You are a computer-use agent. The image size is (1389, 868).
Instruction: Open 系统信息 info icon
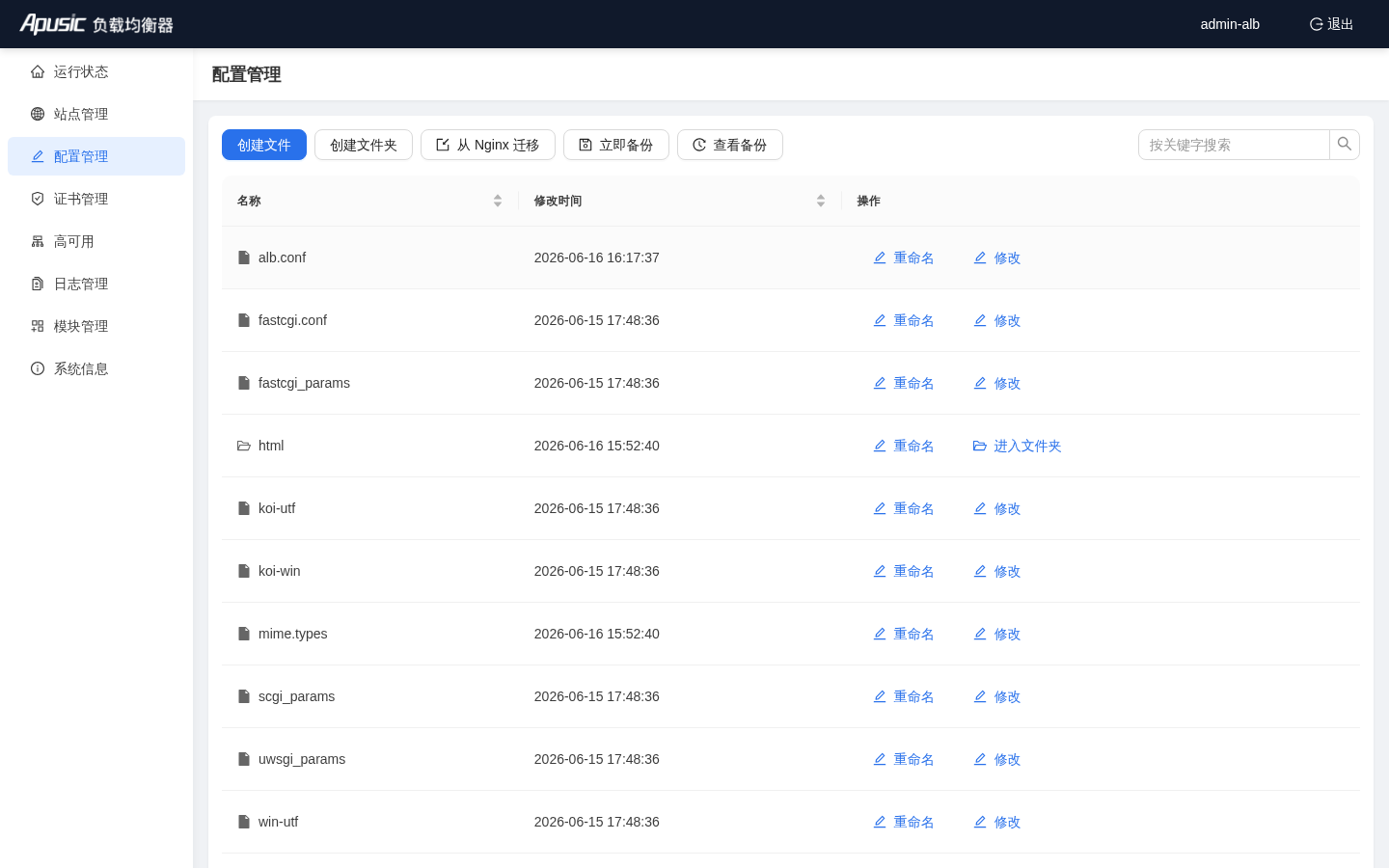(x=38, y=368)
